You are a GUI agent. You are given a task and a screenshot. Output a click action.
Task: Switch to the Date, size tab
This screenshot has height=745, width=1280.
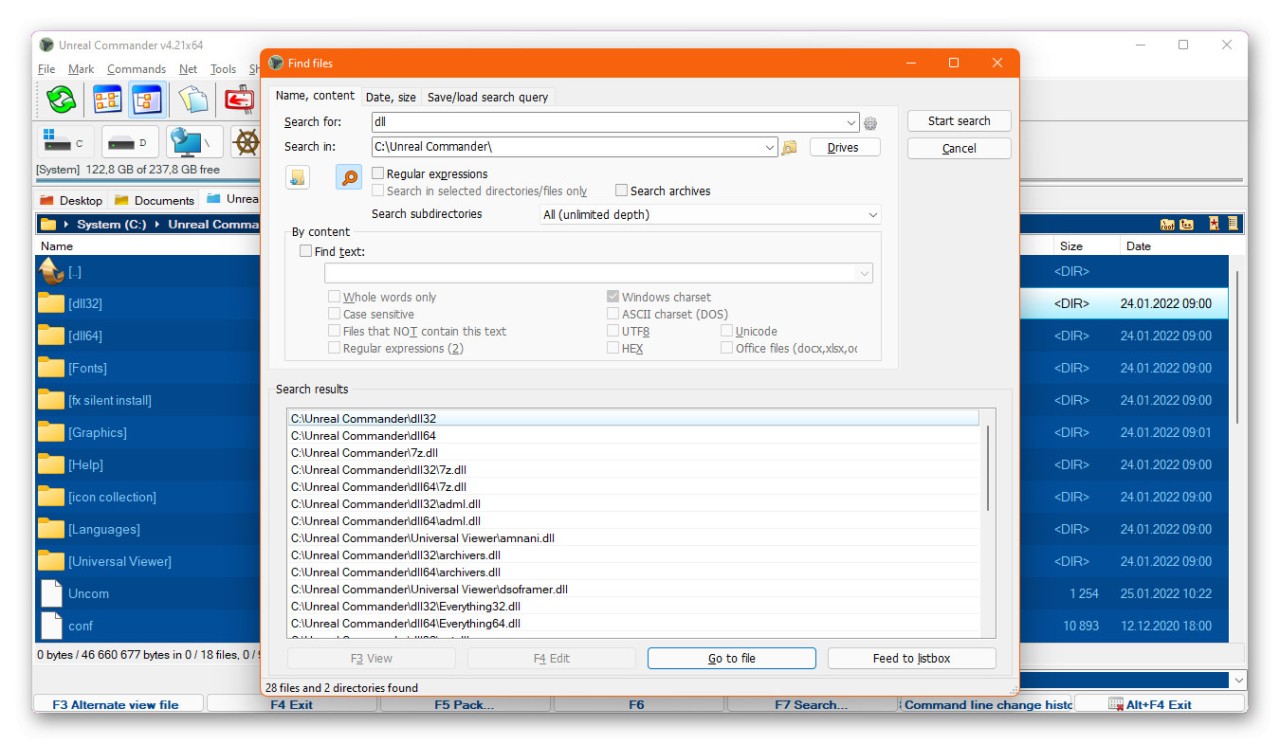click(x=390, y=97)
